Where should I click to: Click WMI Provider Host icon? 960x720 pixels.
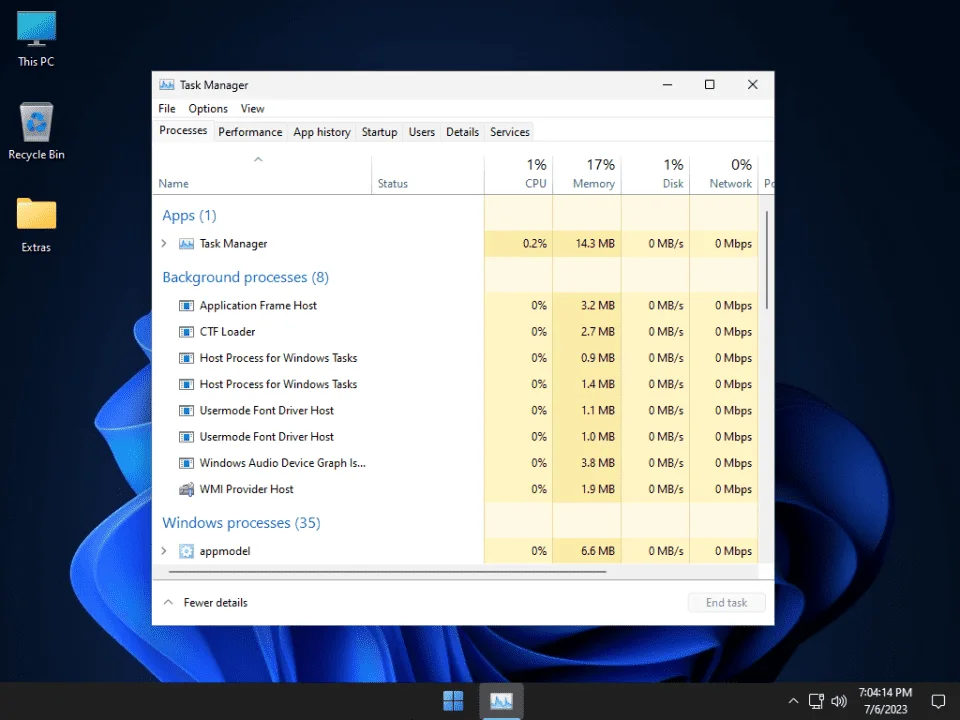[x=186, y=489]
